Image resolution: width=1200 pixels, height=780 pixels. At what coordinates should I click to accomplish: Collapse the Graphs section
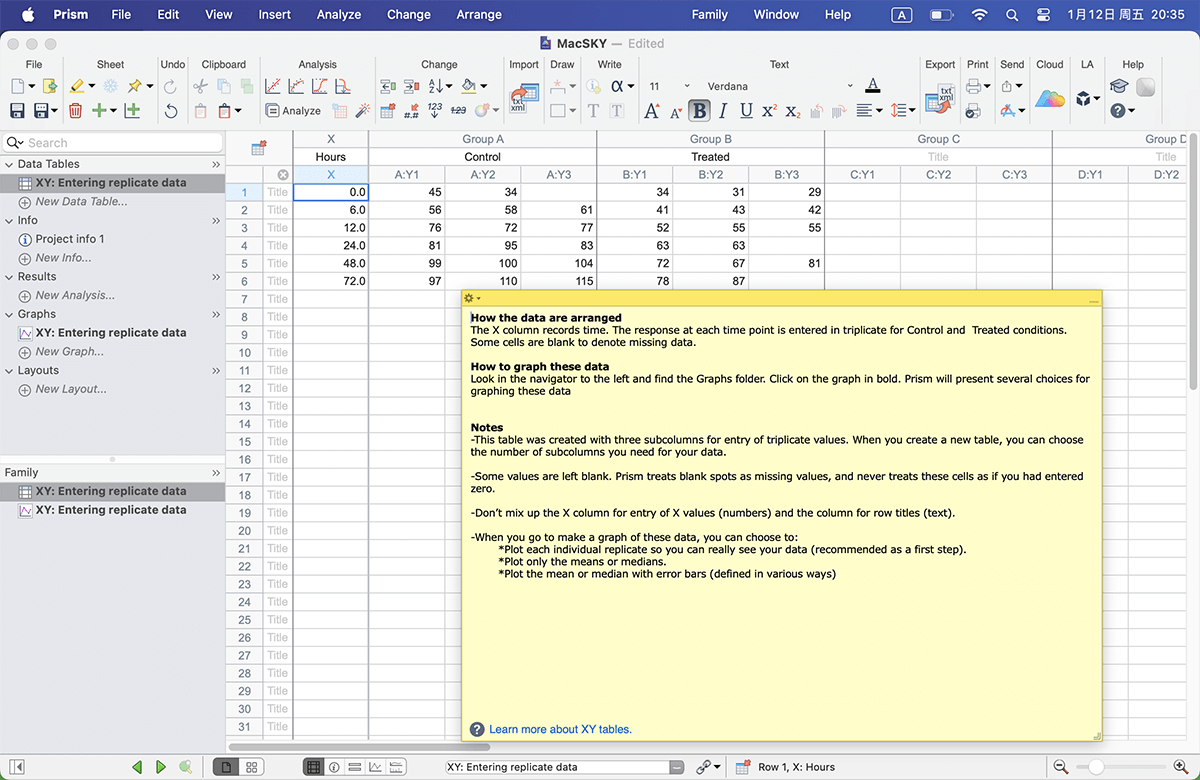click(x=10, y=314)
